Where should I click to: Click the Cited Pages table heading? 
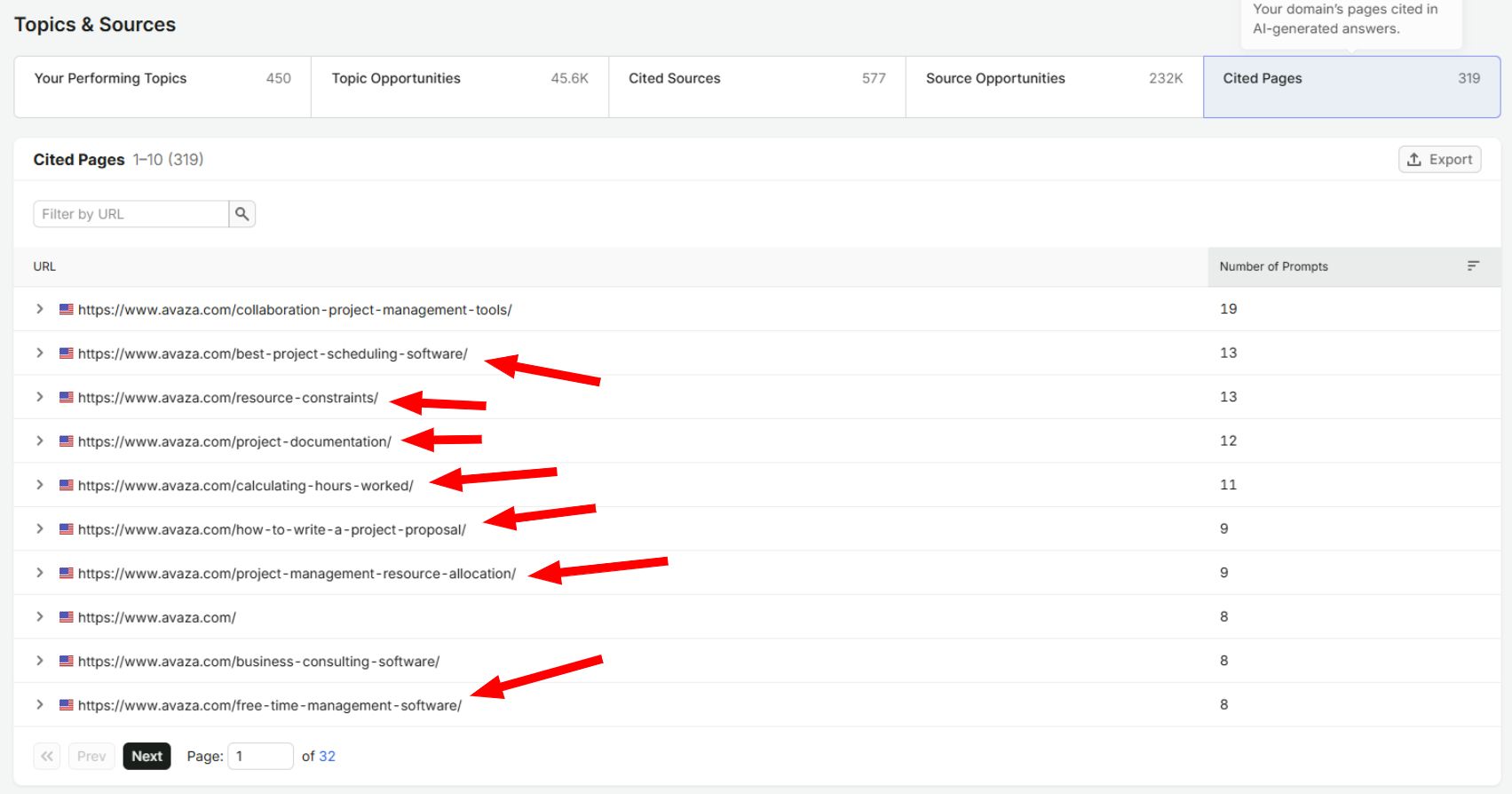(79, 160)
